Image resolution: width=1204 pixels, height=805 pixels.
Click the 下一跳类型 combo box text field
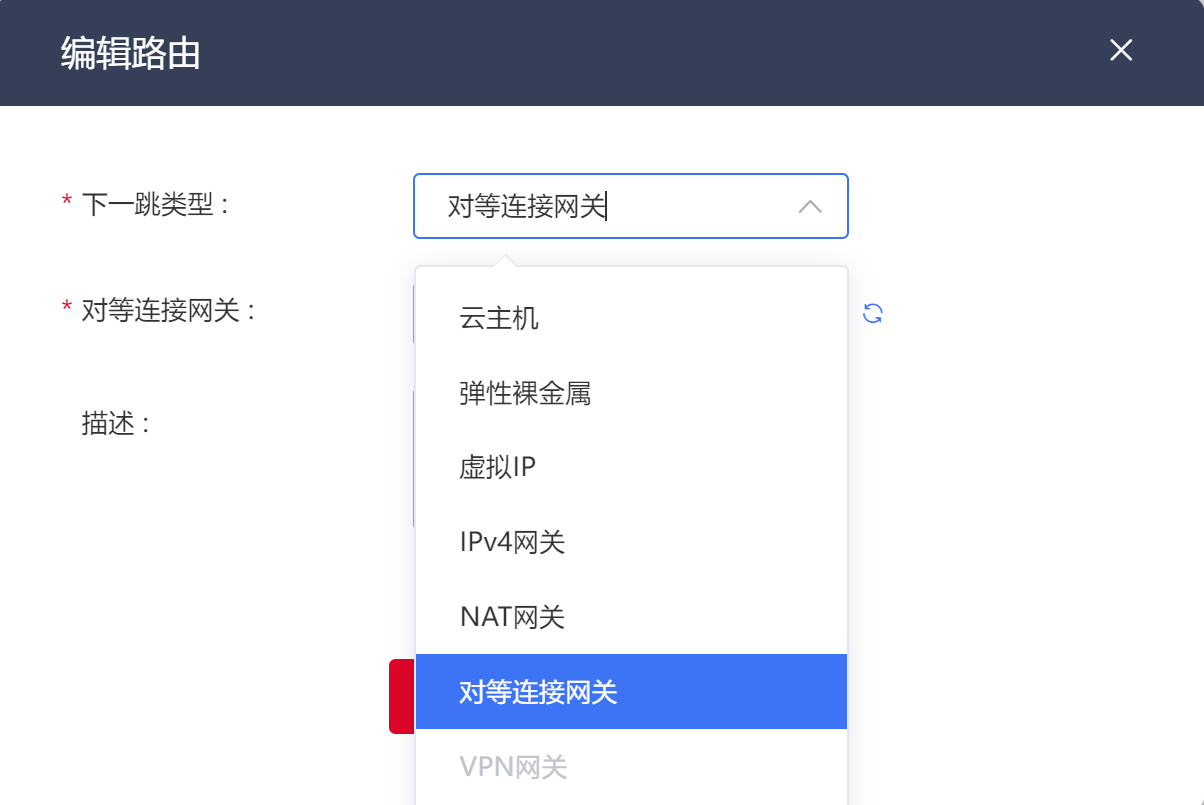pos(600,207)
